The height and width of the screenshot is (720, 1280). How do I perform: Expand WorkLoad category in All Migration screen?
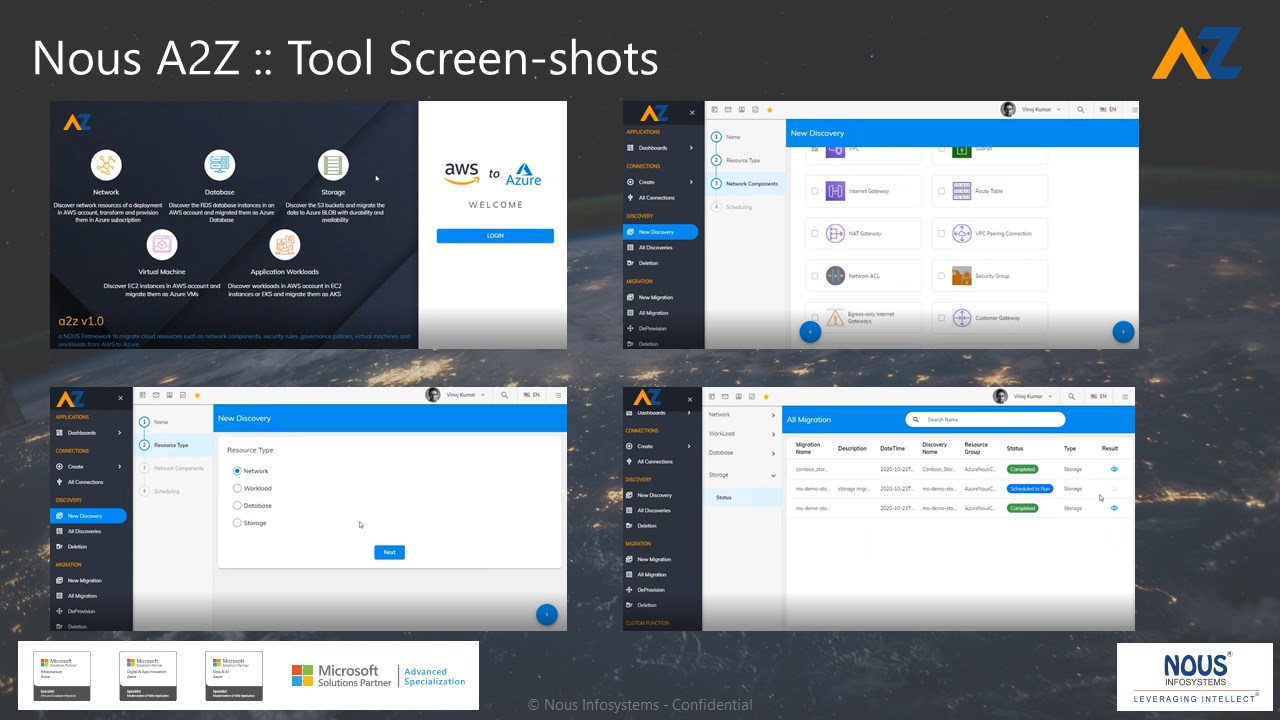point(742,434)
